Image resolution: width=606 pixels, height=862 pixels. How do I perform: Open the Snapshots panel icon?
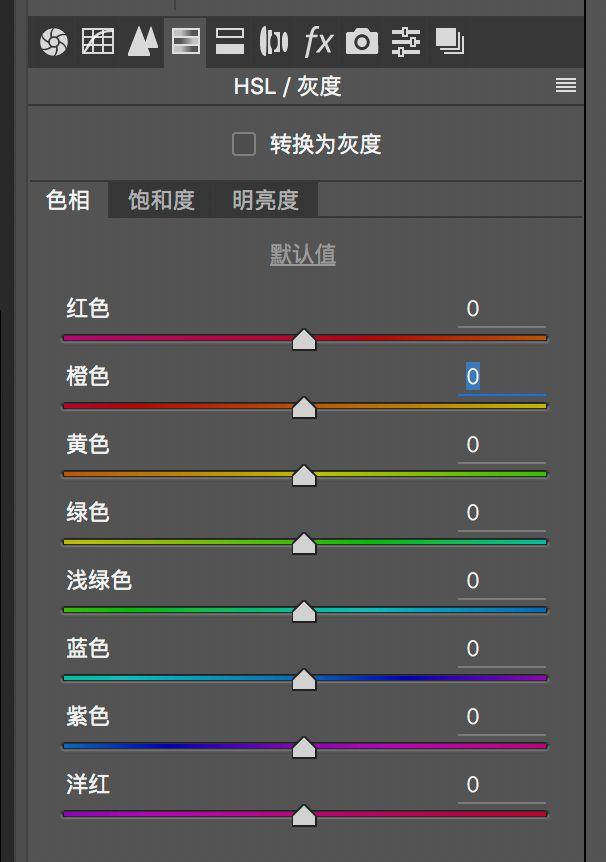coord(450,42)
